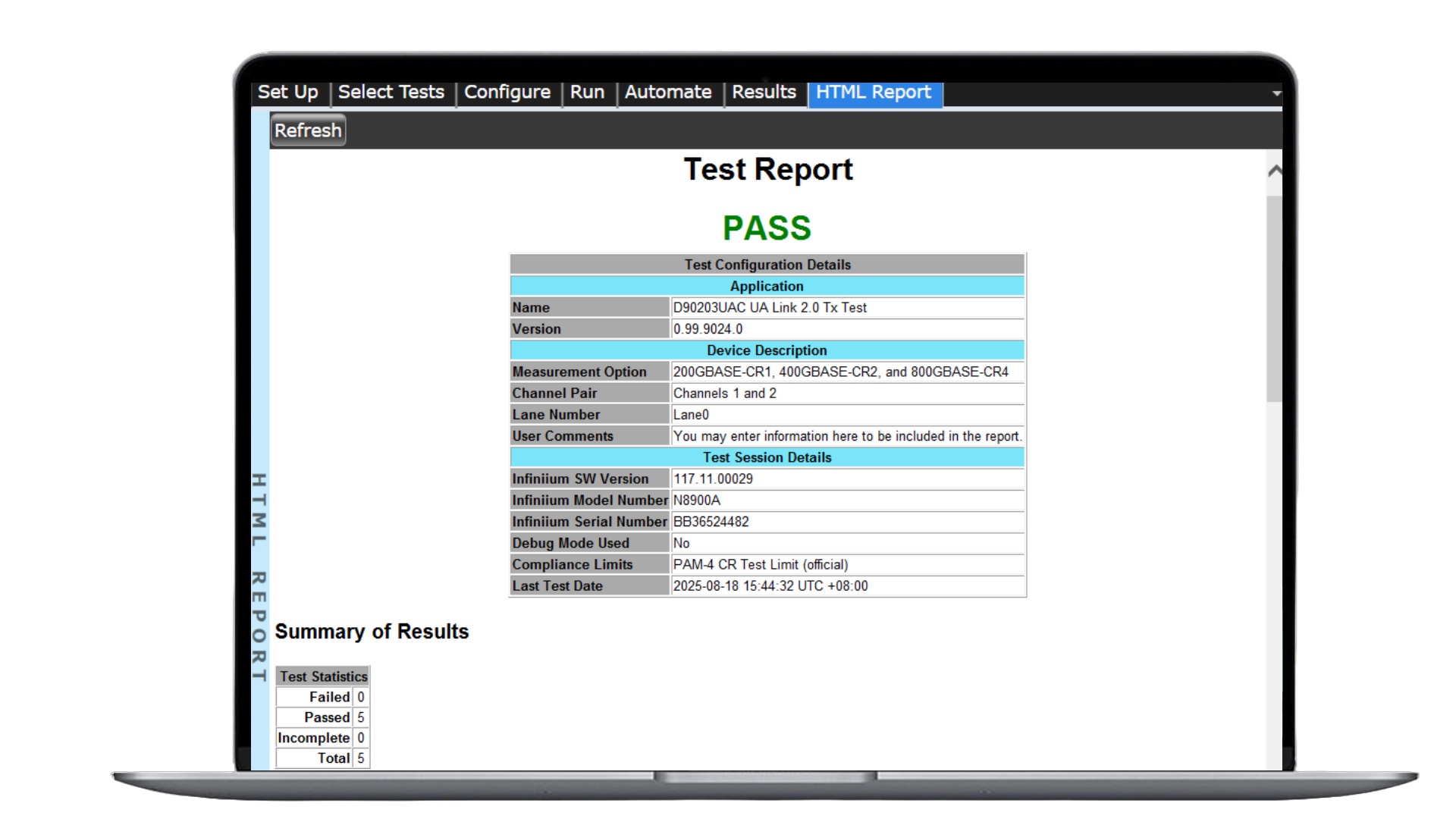Viewport: 1456px width, 819px height.
Task: Click the vertical HTML REPORT side label
Action: point(259,576)
